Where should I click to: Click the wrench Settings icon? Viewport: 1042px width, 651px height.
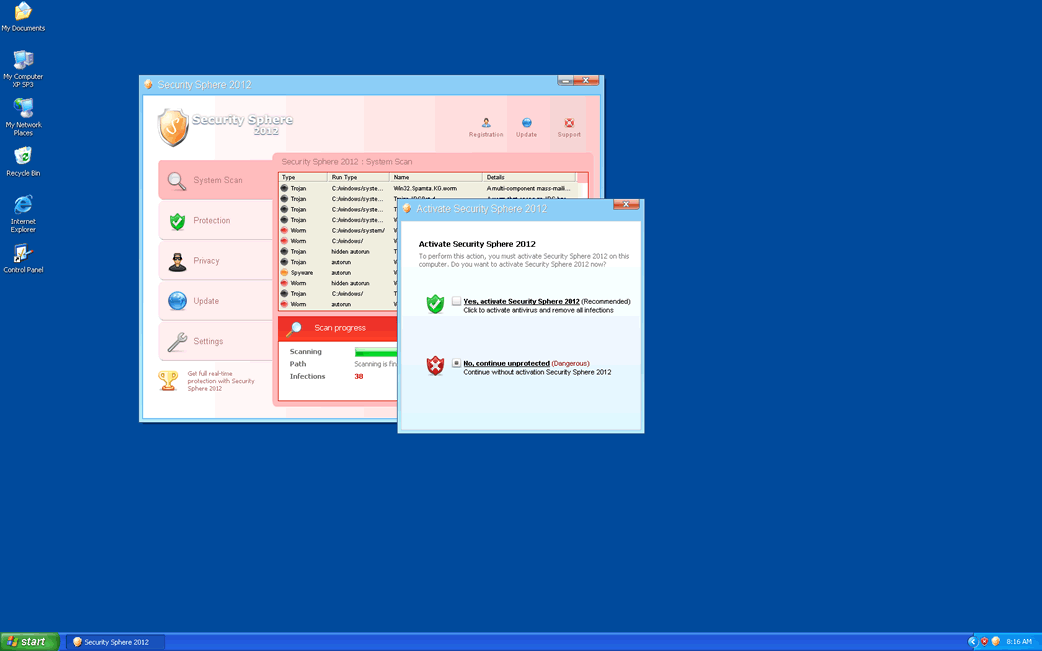click(x=177, y=342)
